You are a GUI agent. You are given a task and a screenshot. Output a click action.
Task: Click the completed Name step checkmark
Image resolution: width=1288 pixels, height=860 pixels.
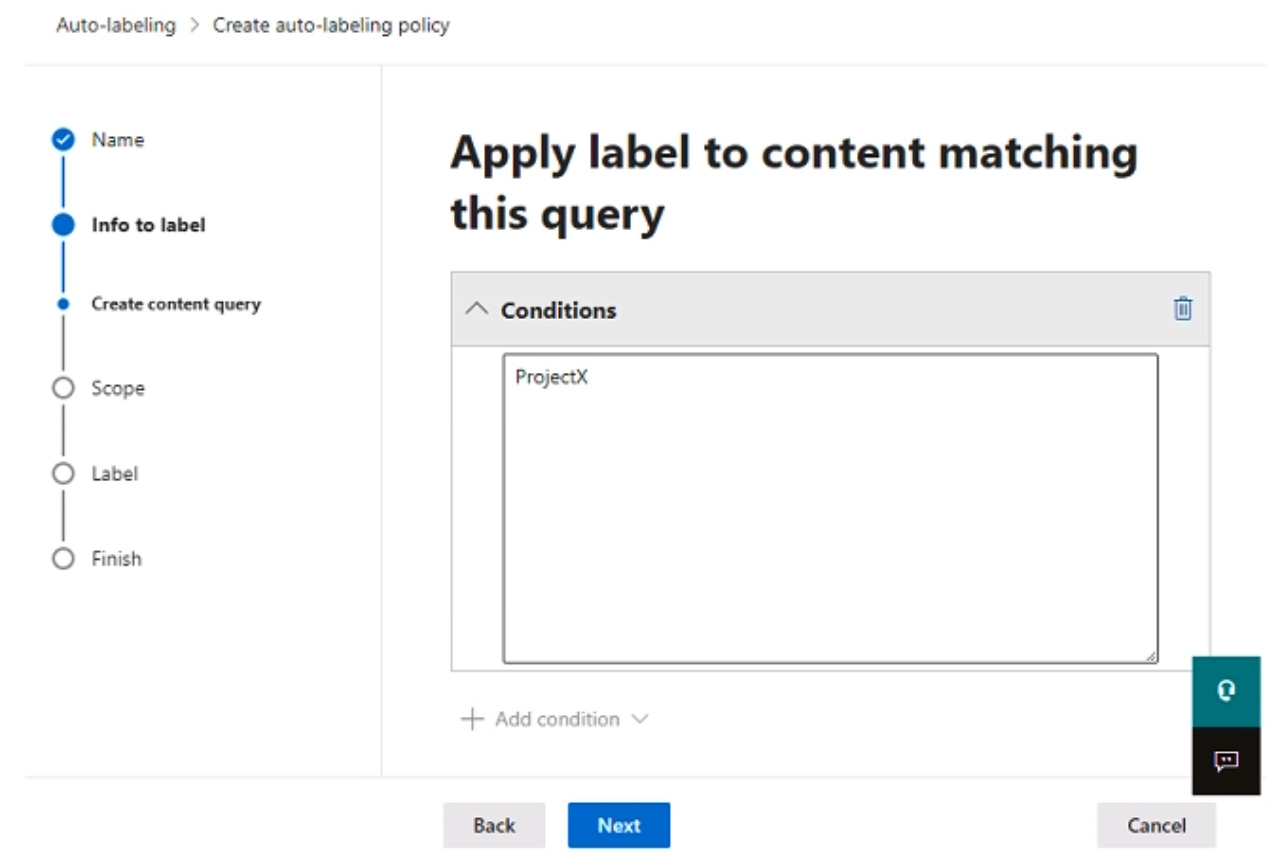click(63, 140)
